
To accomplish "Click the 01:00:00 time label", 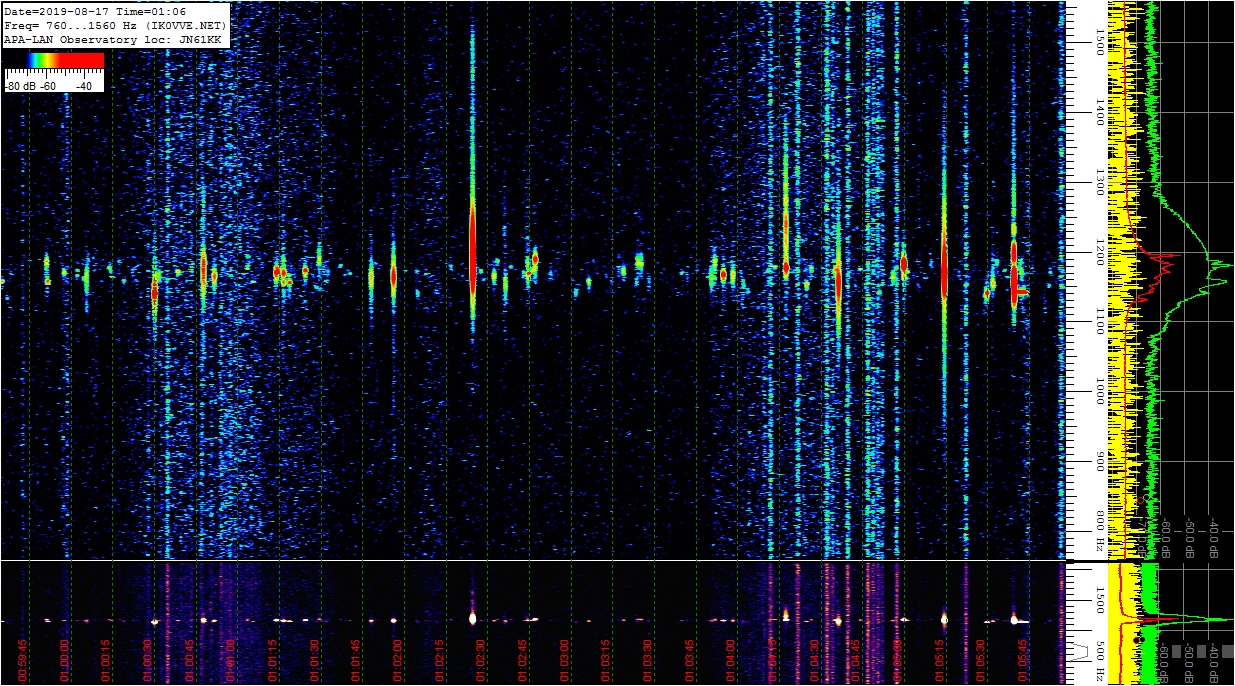I will [x=63, y=661].
